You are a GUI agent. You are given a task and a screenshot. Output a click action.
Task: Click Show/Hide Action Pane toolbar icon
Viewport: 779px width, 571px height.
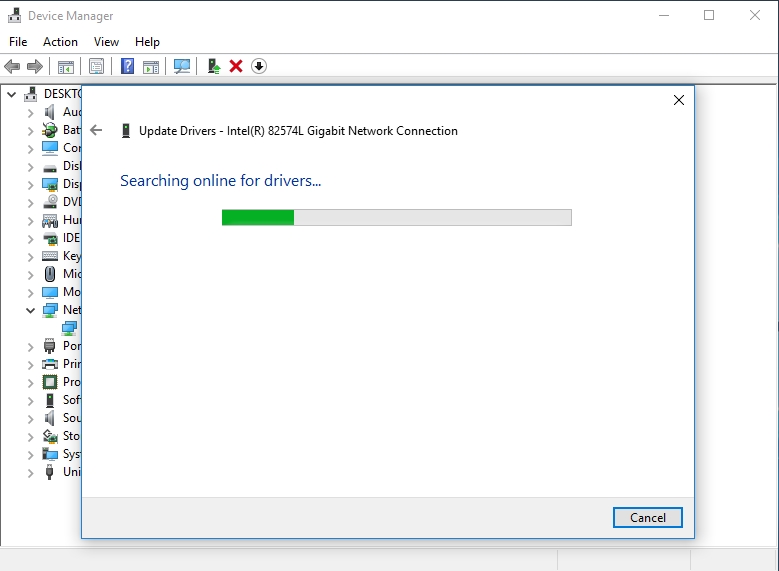click(151, 66)
